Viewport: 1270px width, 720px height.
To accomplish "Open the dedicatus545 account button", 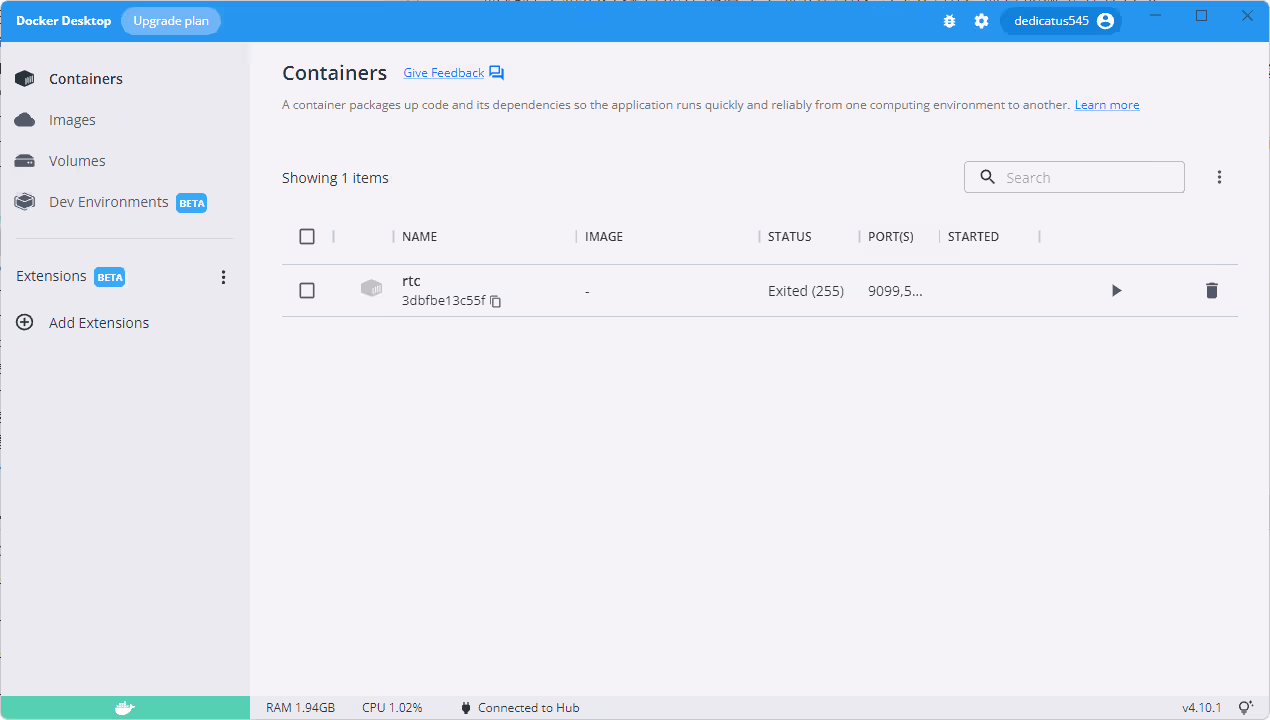I will point(1061,21).
